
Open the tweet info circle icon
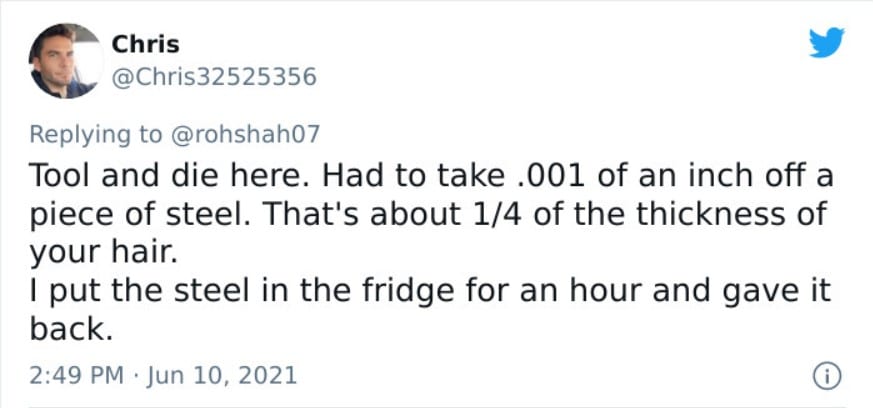click(x=827, y=377)
